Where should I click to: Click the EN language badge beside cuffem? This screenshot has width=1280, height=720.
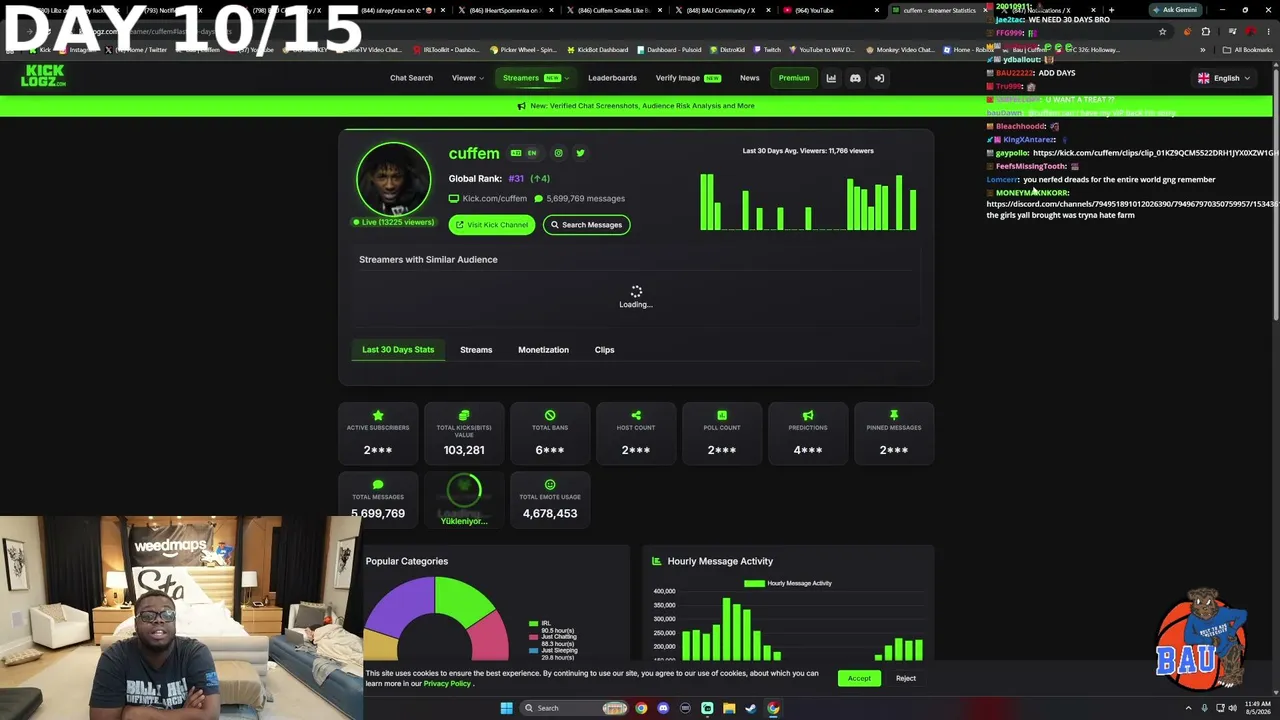[532, 153]
